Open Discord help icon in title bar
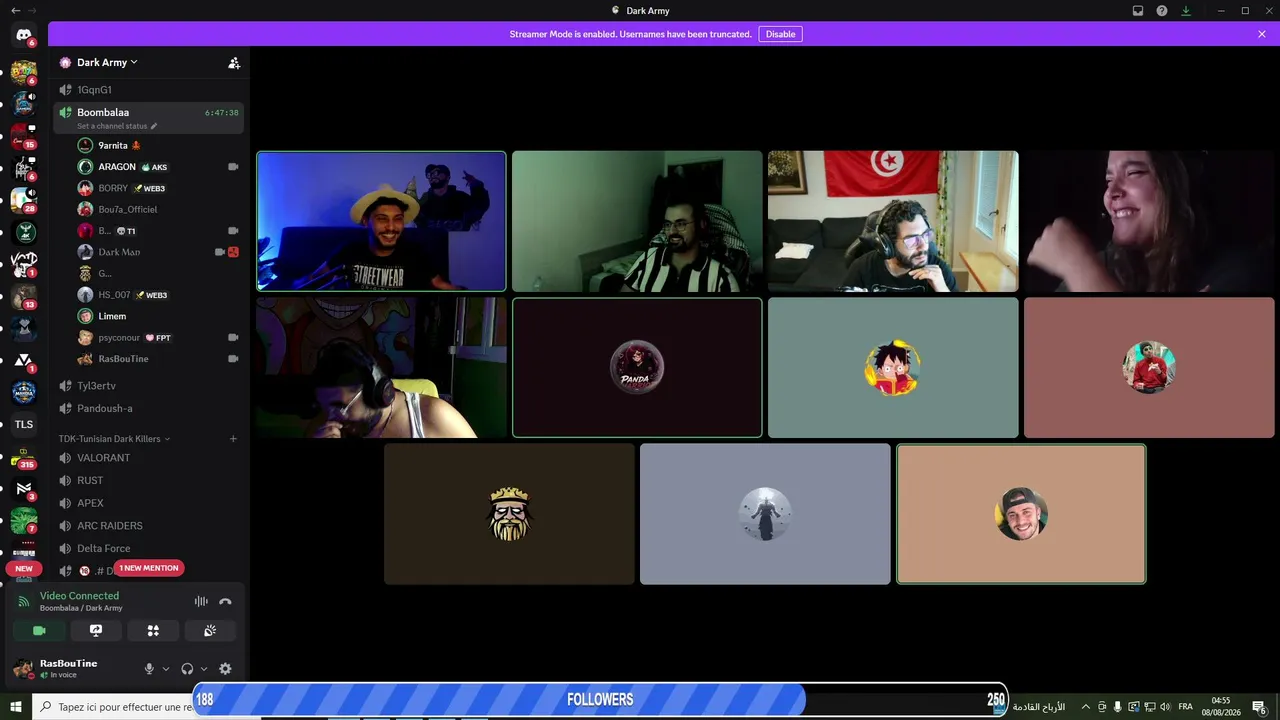1280x720 pixels. click(1162, 11)
